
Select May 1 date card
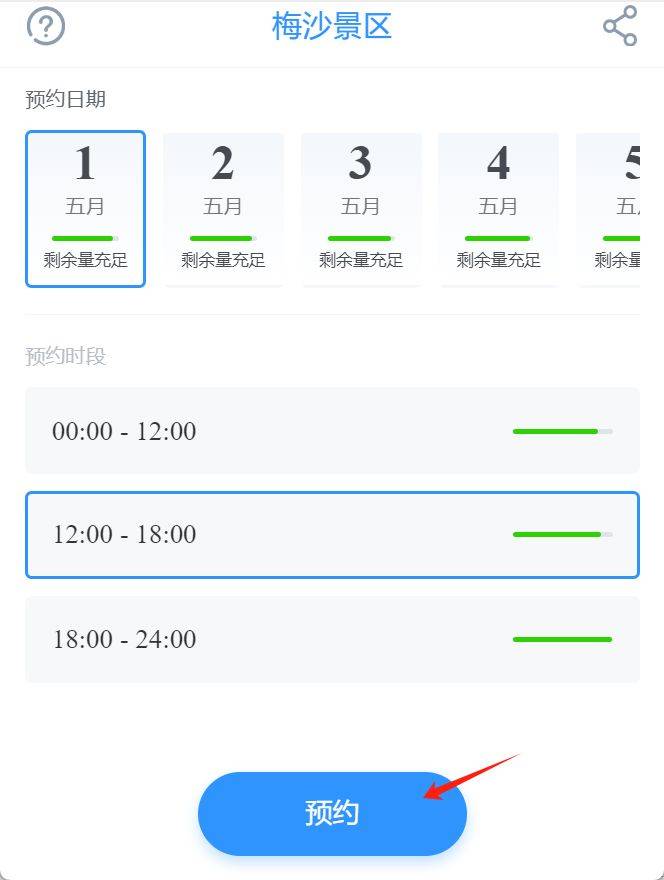pos(85,209)
